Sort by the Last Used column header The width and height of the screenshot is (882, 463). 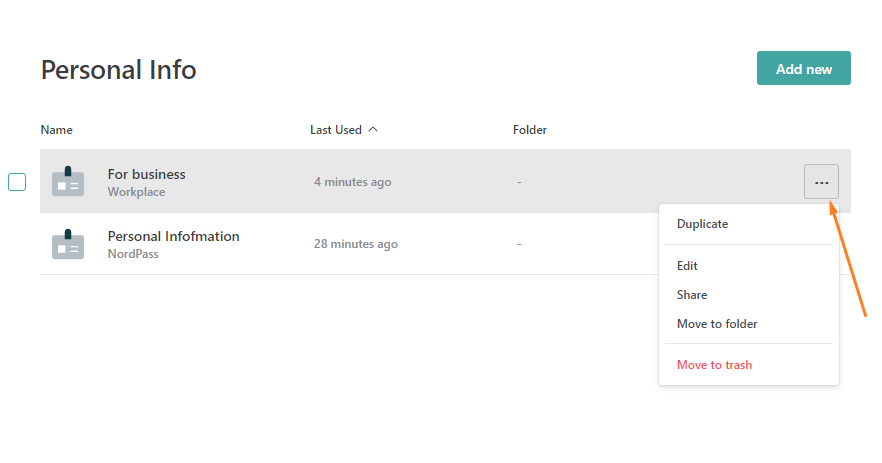point(336,130)
